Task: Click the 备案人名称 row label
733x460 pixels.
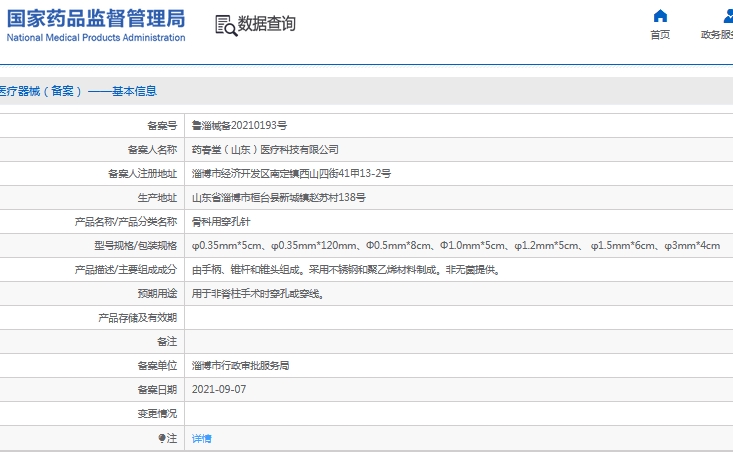Action: pyautogui.click(x=152, y=150)
